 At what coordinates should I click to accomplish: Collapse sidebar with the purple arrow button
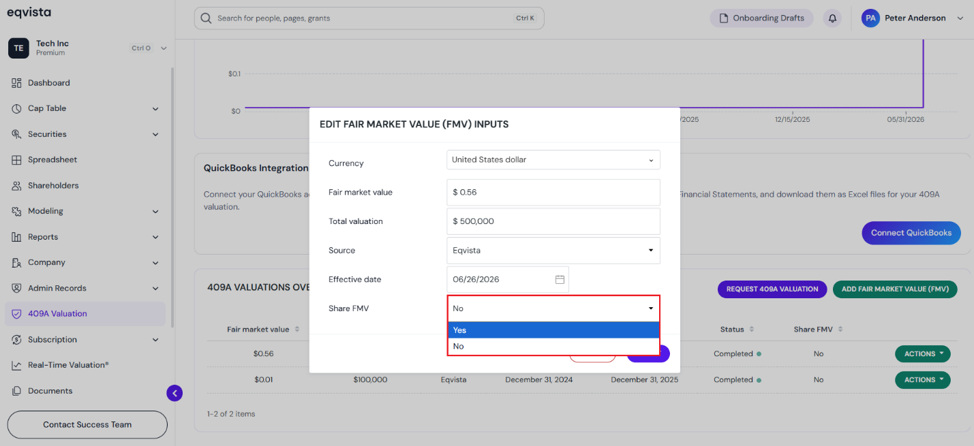click(175, 393)
